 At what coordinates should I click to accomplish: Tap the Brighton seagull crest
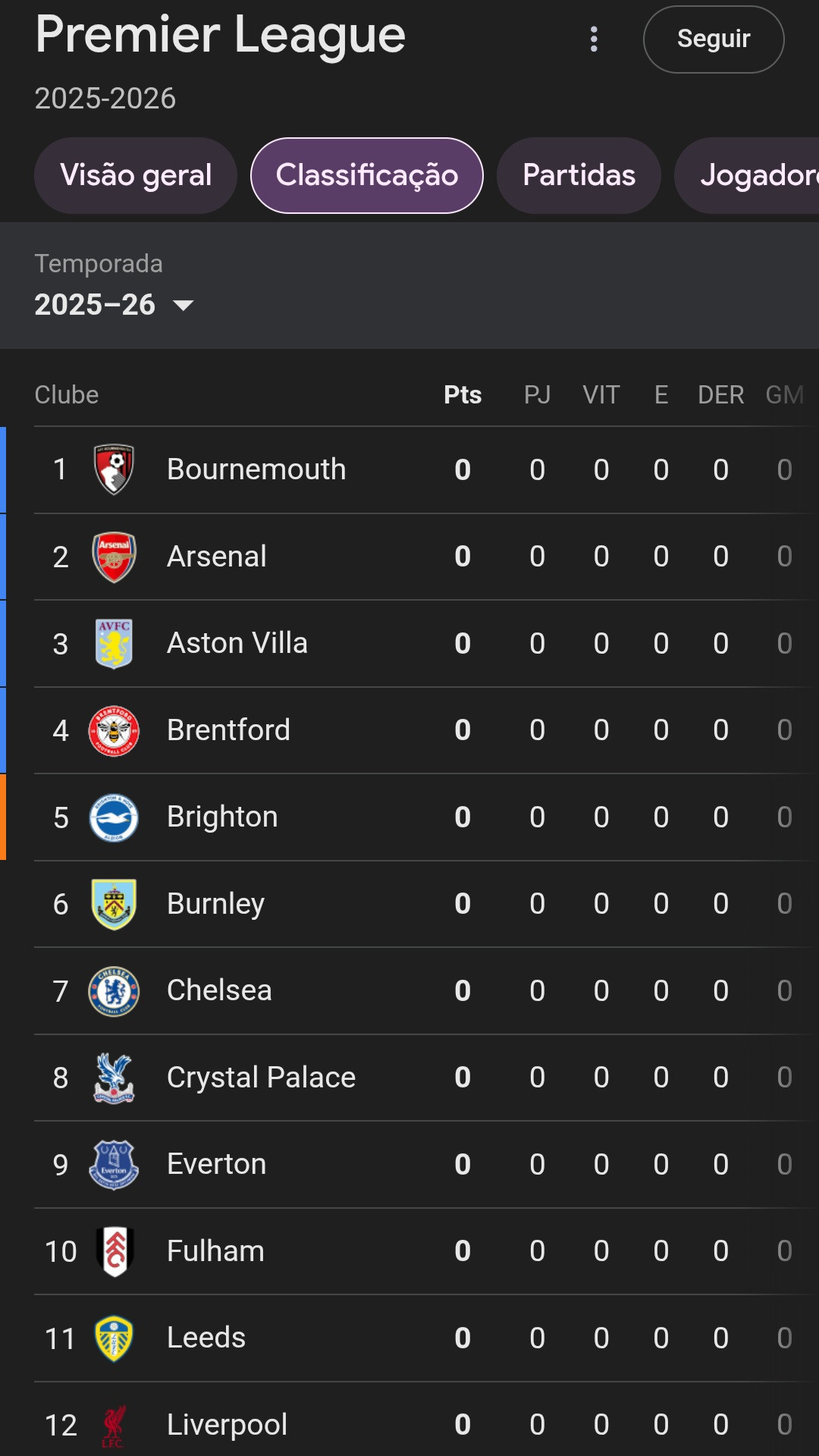click(x=114, y=817)
